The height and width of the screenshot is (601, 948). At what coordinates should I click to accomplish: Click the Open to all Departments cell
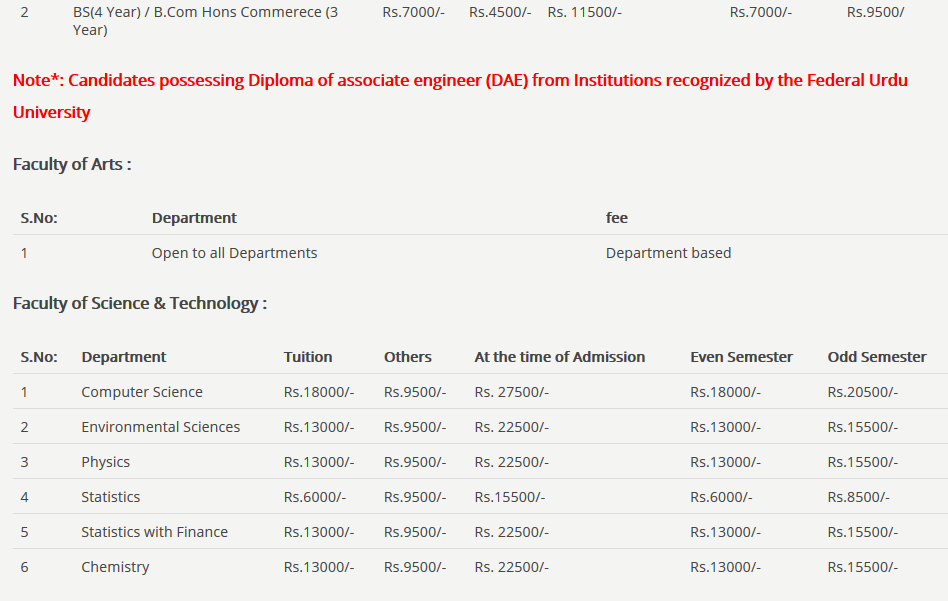click(234, 253)
